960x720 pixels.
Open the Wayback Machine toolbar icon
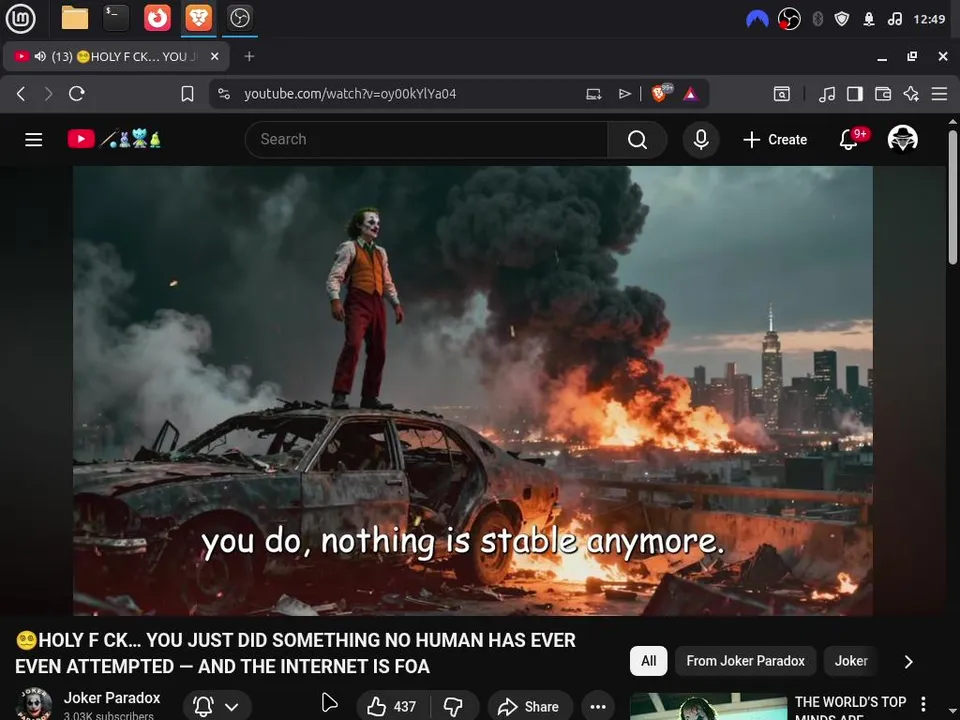[x=782, y=94]
